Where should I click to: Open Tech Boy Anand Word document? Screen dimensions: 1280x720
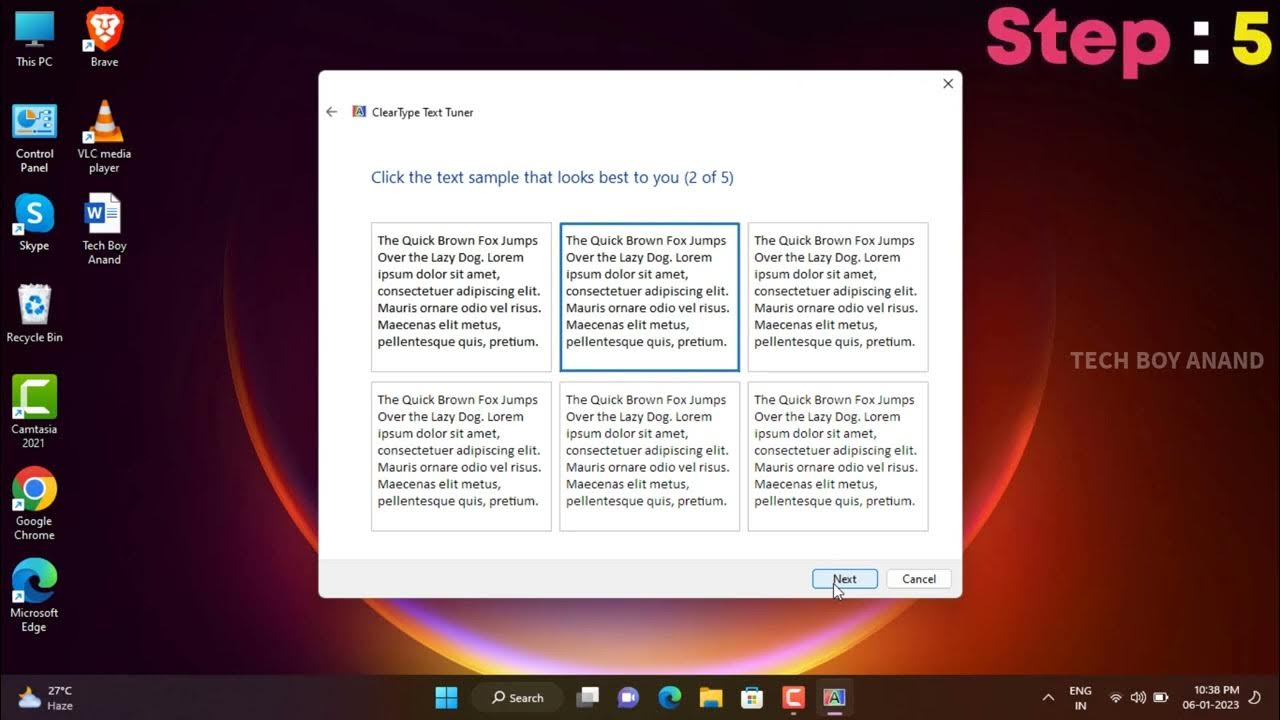(x=104, y=230)
